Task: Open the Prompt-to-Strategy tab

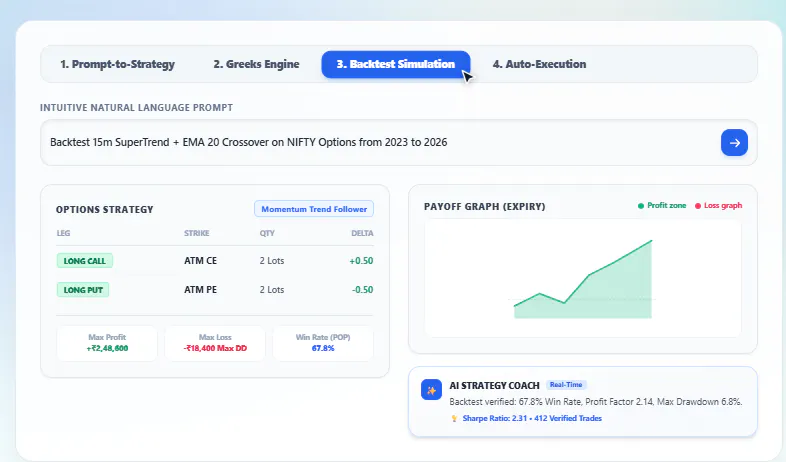Action: coord(117,64)
